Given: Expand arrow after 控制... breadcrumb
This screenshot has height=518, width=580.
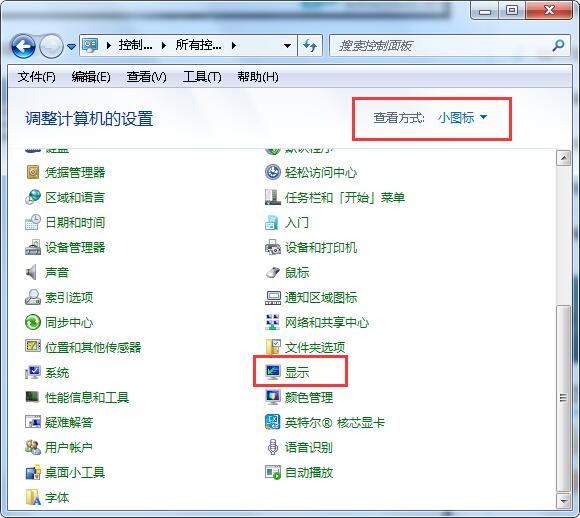Looking at the screenshot, I should click(x=164, y=46).
